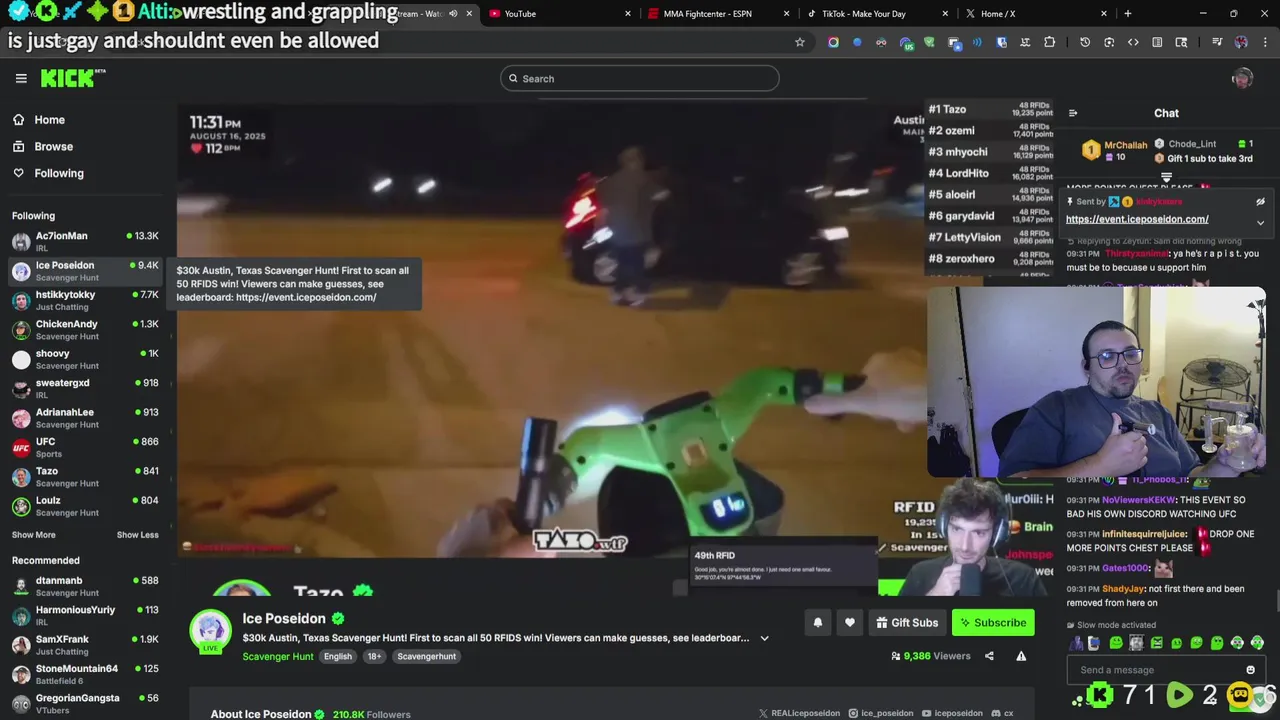The image size is (1280, 720).
Task: Open GregorianGangsta in Recommended list
Action: (x=85, y=703)
